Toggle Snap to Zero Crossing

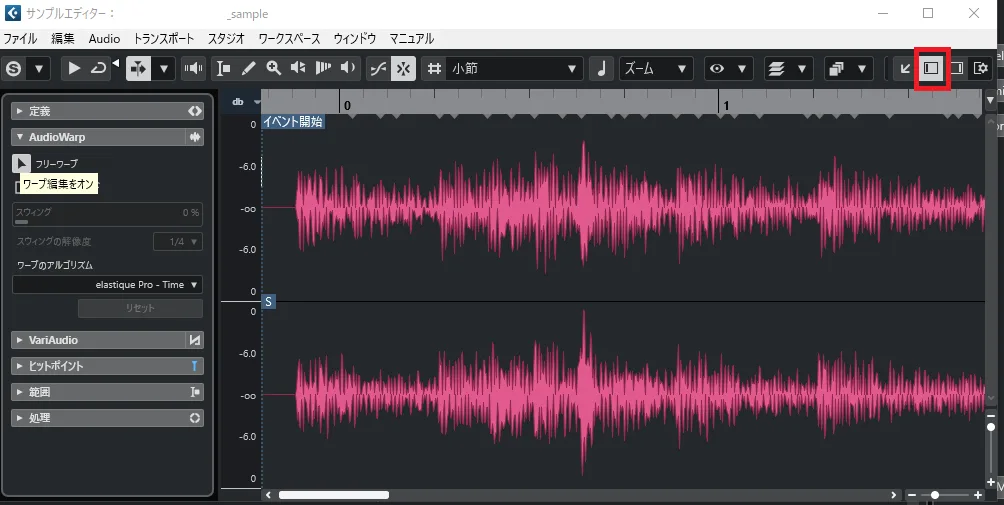click(378, 68)
